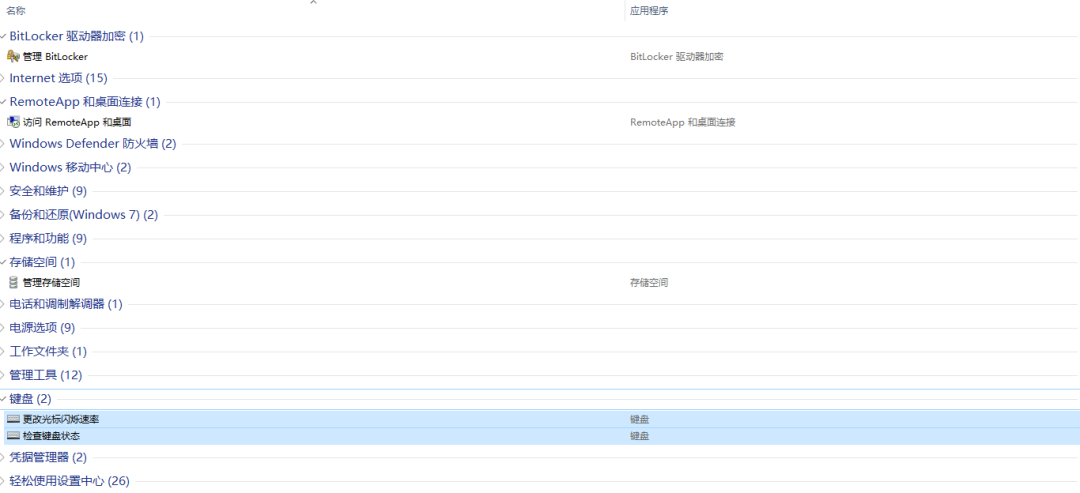Expand the 轻松使用设置中心 group chevron
Image resolution: width=1080 pixels, height=493 pixels.
[x=3, y=481]
